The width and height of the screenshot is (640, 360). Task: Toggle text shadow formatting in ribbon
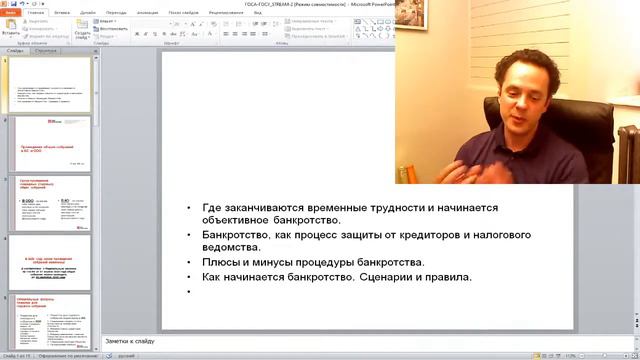[164, 34]
